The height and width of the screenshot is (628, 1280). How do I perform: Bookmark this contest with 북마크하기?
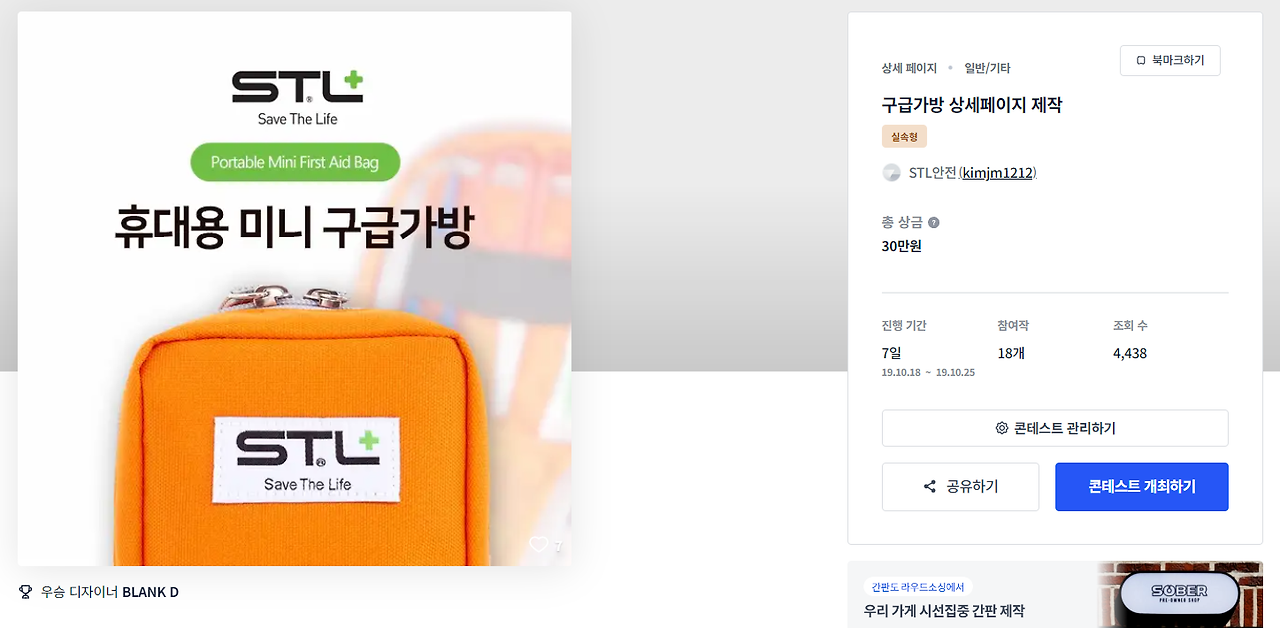click(x=1170, y=61)
